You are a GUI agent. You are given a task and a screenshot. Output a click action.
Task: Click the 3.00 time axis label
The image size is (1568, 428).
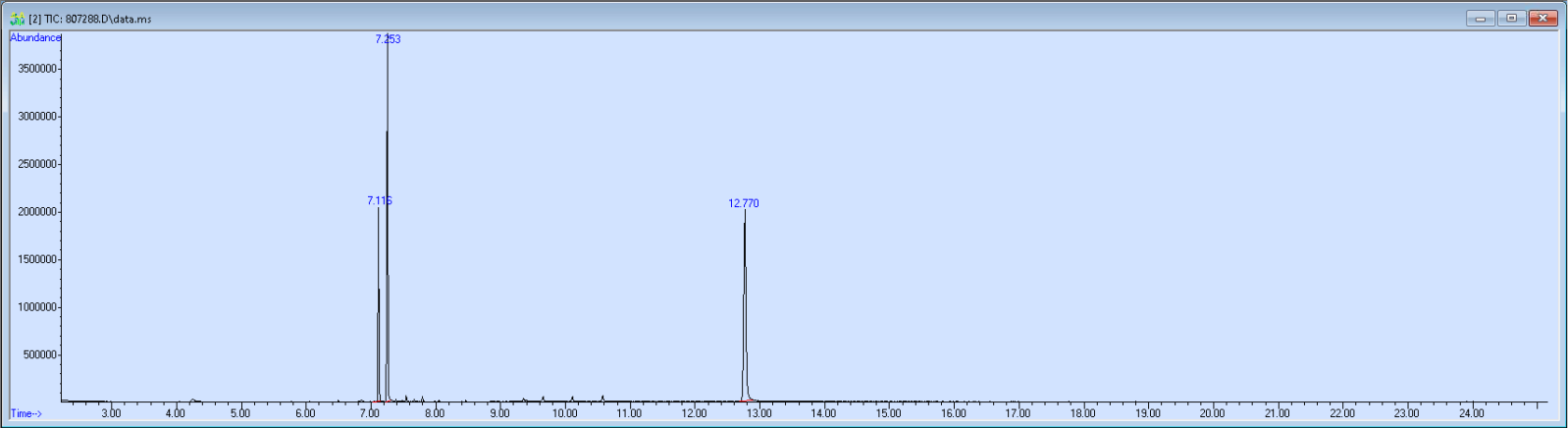pyautogui.click(x=111, y=413)
